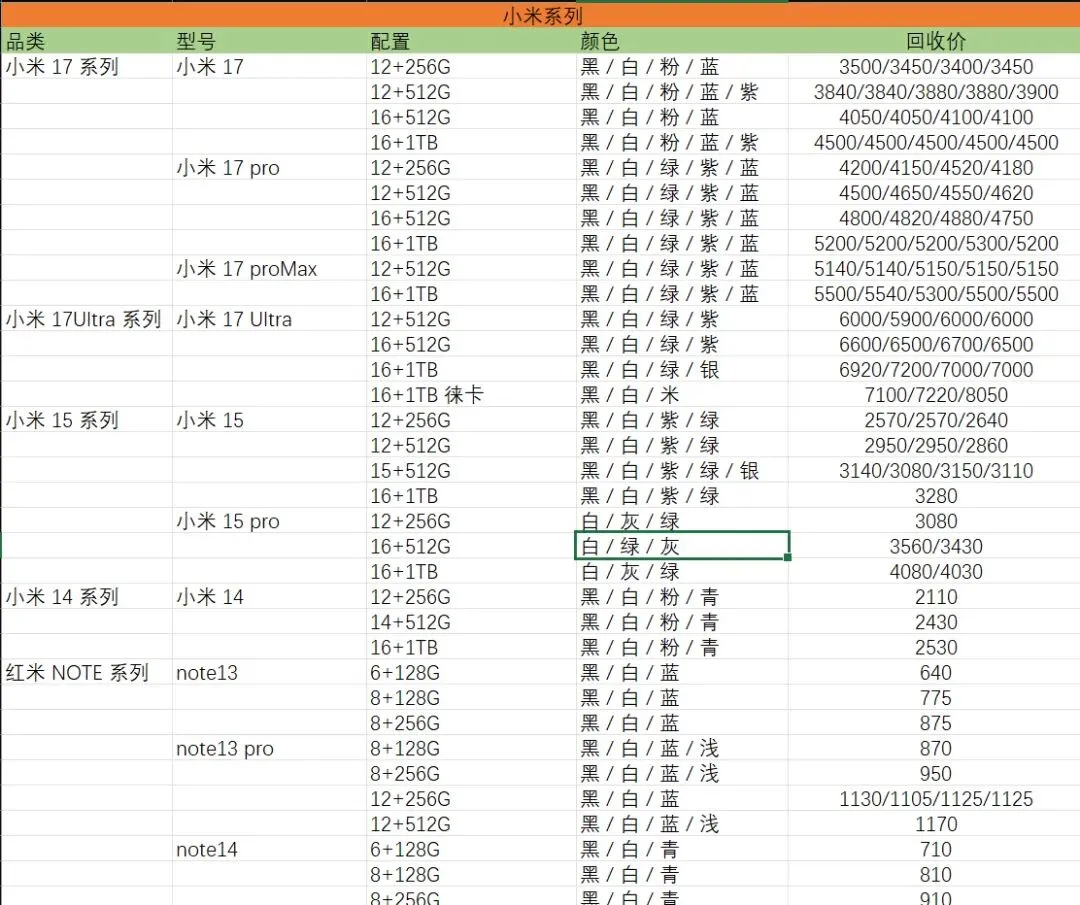Click price cell '2430'

[935, 623]
